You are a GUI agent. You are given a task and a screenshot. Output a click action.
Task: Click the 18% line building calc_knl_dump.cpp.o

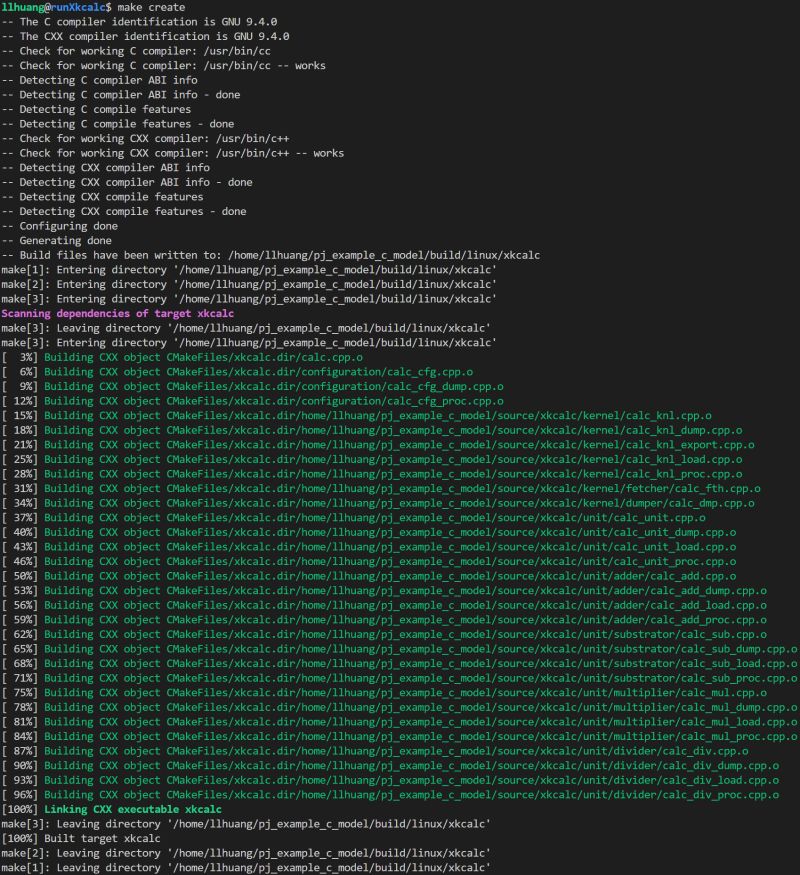(372, 430)
